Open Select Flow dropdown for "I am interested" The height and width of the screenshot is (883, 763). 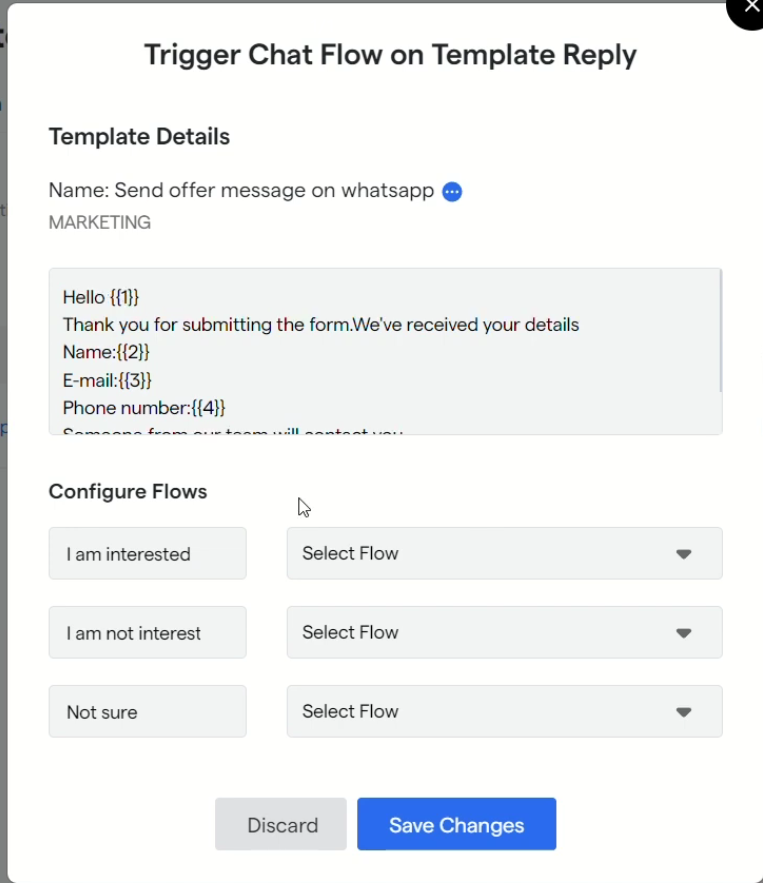504,553
